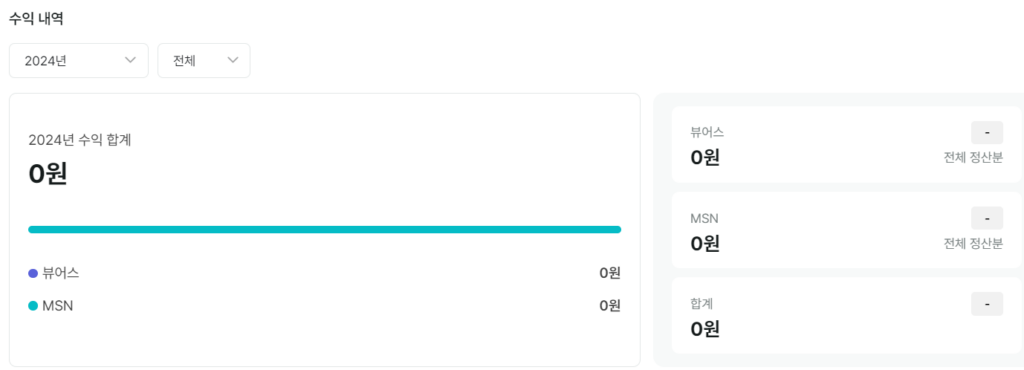The width and height of the screenshot is (1024, 370).
Task: Click the dash badge in 뷰어스 card
Action: pyautogui.click(x=987, y=132)
